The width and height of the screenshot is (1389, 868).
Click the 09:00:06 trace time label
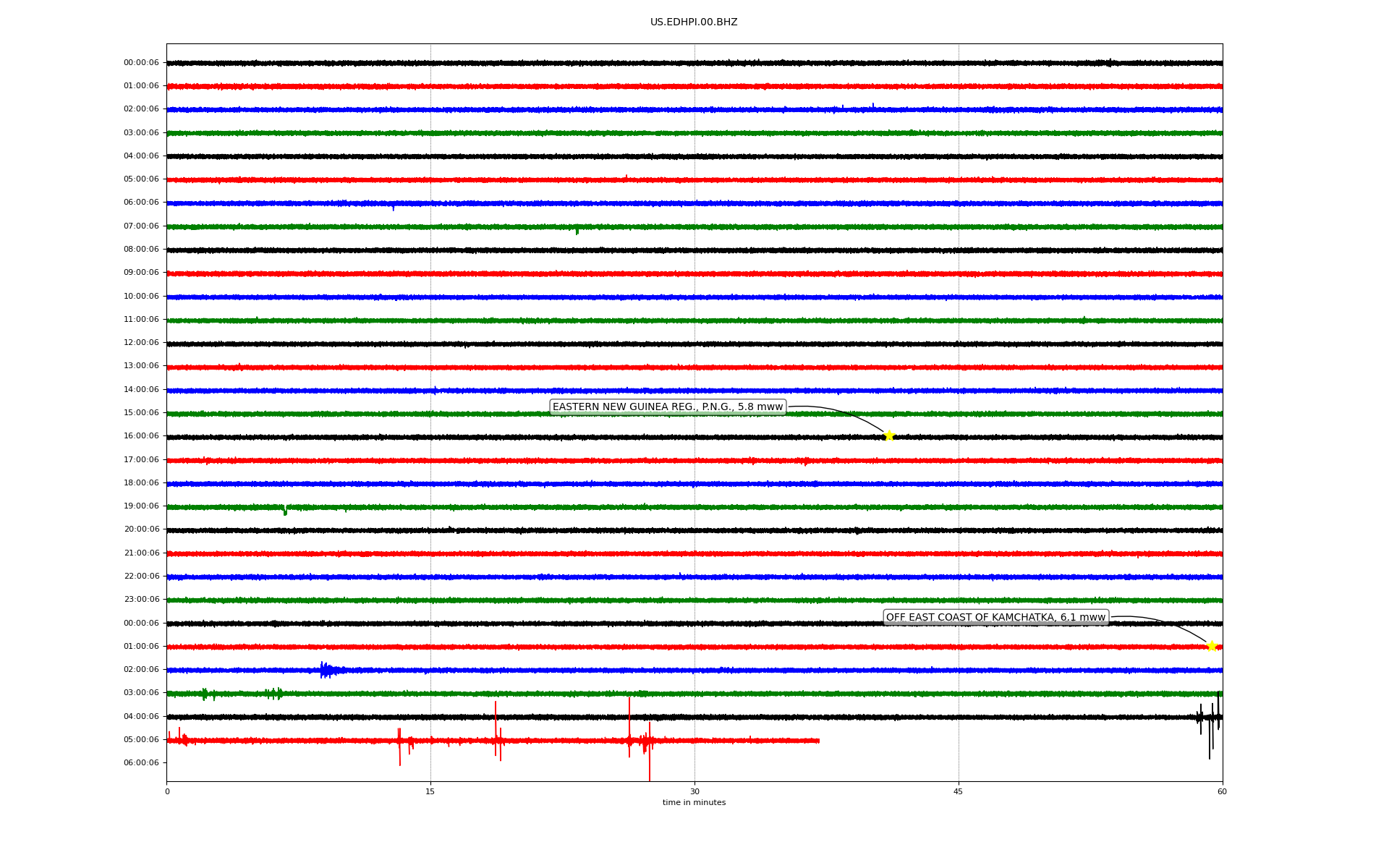141,273
